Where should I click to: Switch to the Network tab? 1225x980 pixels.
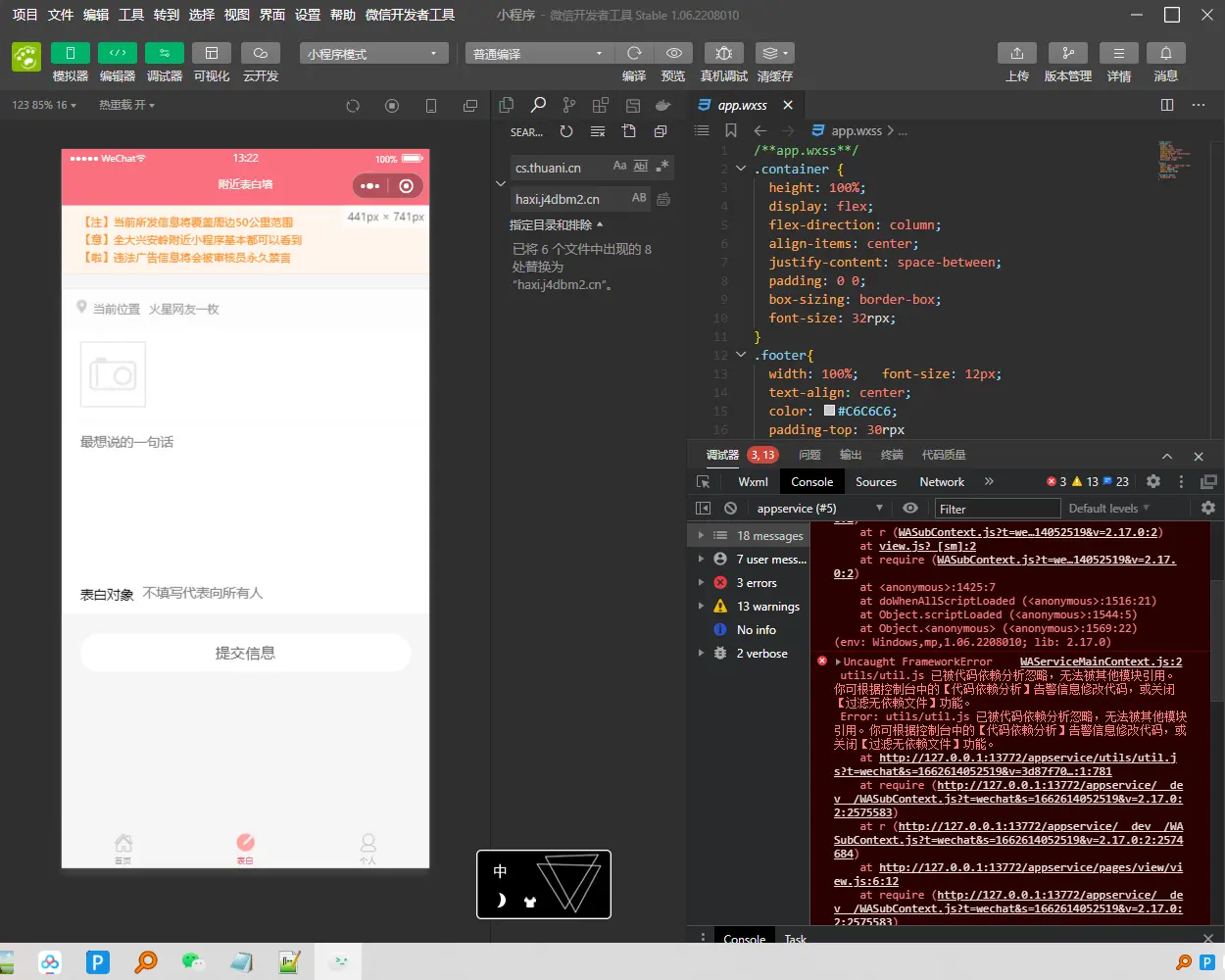pyautogui.click(x=942, y=481)
